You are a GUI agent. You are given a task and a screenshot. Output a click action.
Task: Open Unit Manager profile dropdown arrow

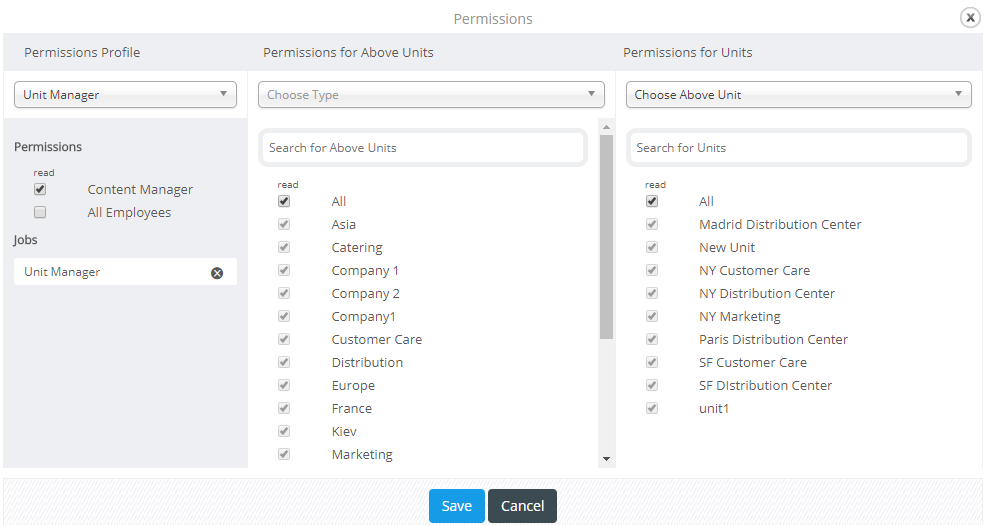coord(223,94)
